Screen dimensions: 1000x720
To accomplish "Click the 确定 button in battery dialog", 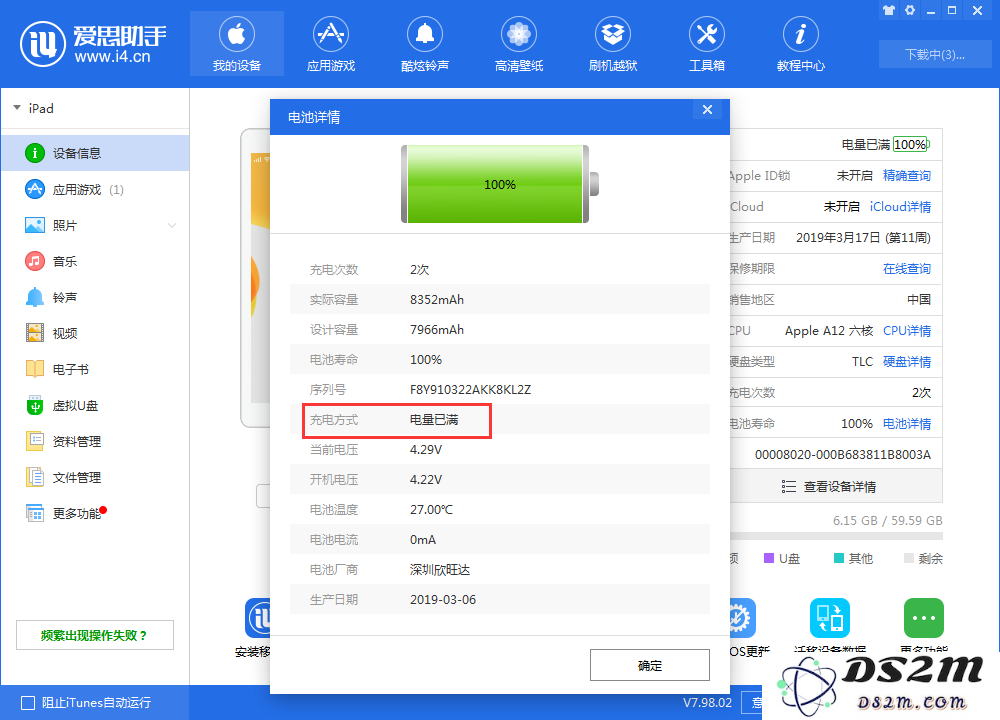I will (649, 665).
